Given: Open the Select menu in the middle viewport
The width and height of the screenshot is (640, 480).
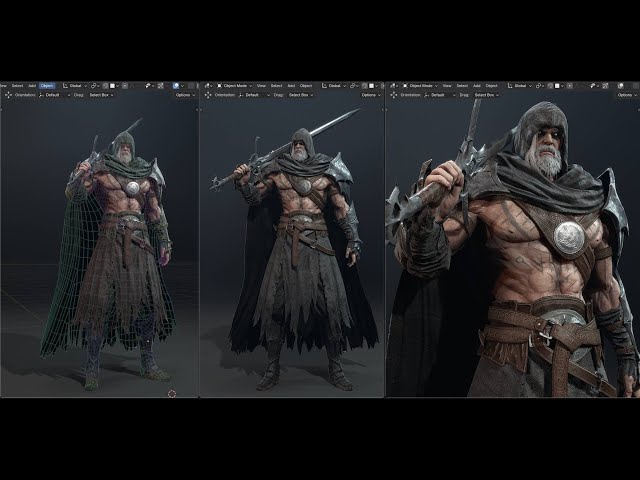Looking at the screenshot, I should 276,86.
